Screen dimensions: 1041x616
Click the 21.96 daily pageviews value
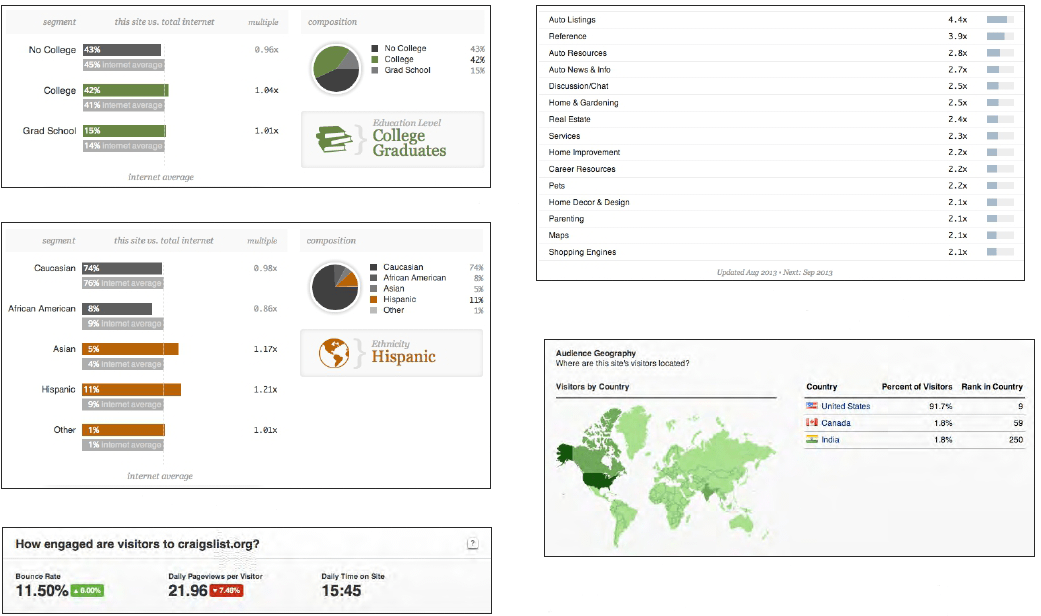click(188, 591)
